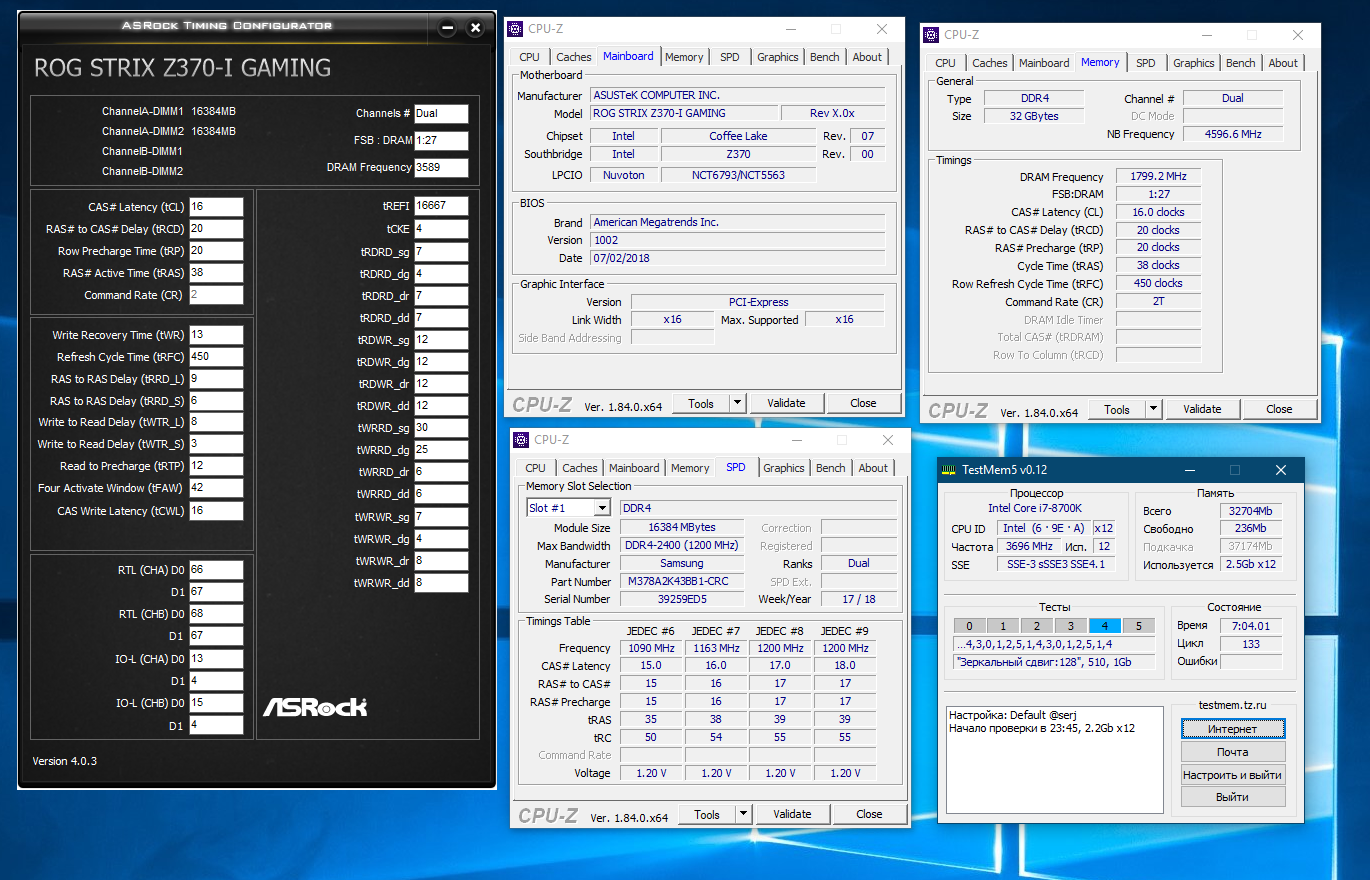
Task: Click the Close button in the Memory CPU-Z window
Action: pos(1279,409)
